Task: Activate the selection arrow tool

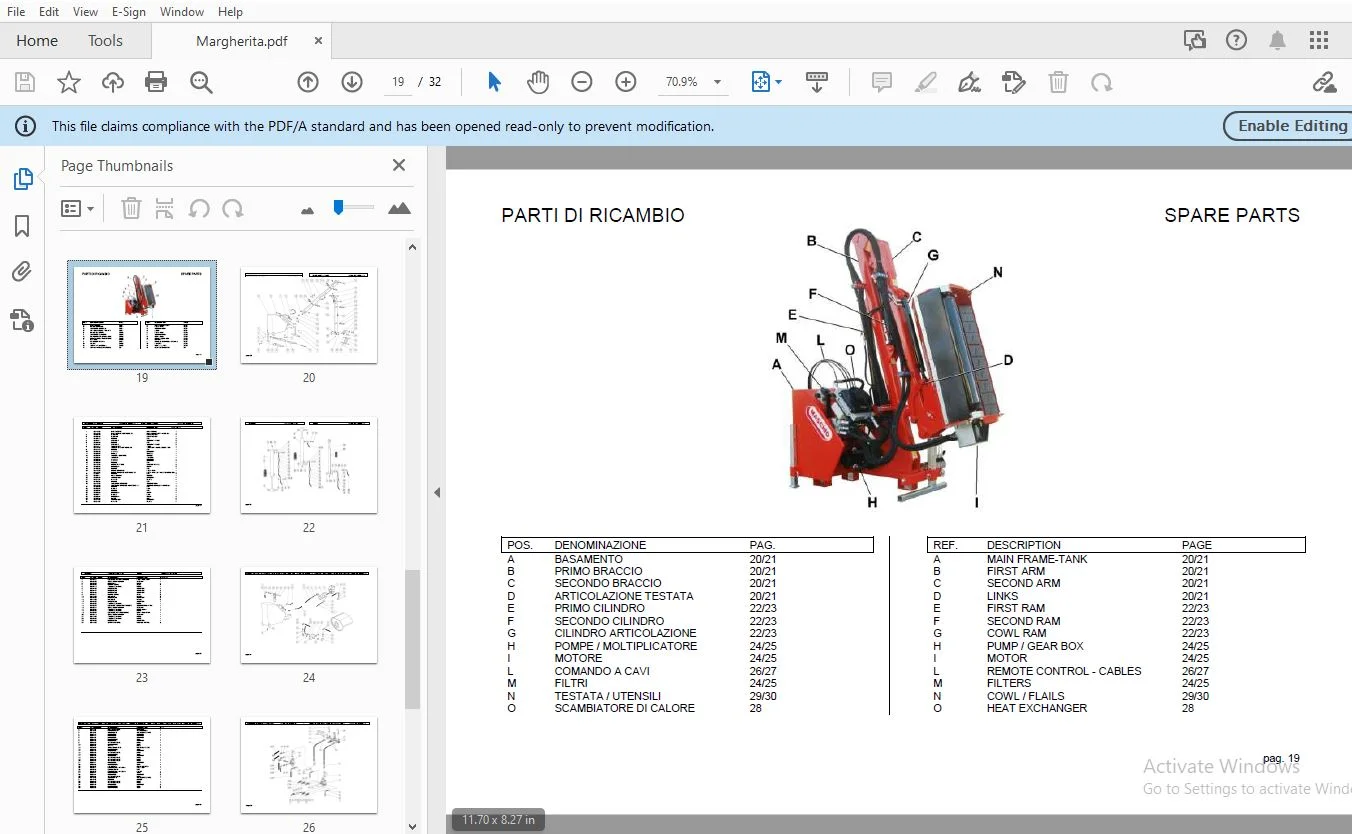Action: pyautogui.click(x=494, y=82)
